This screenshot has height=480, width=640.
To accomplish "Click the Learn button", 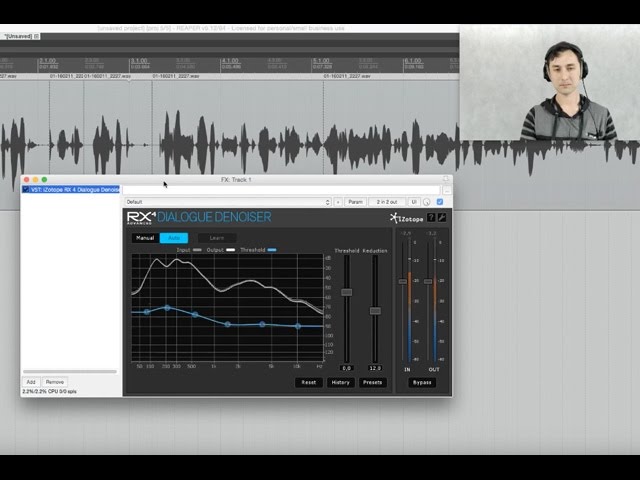I will (x=217, y=238).
